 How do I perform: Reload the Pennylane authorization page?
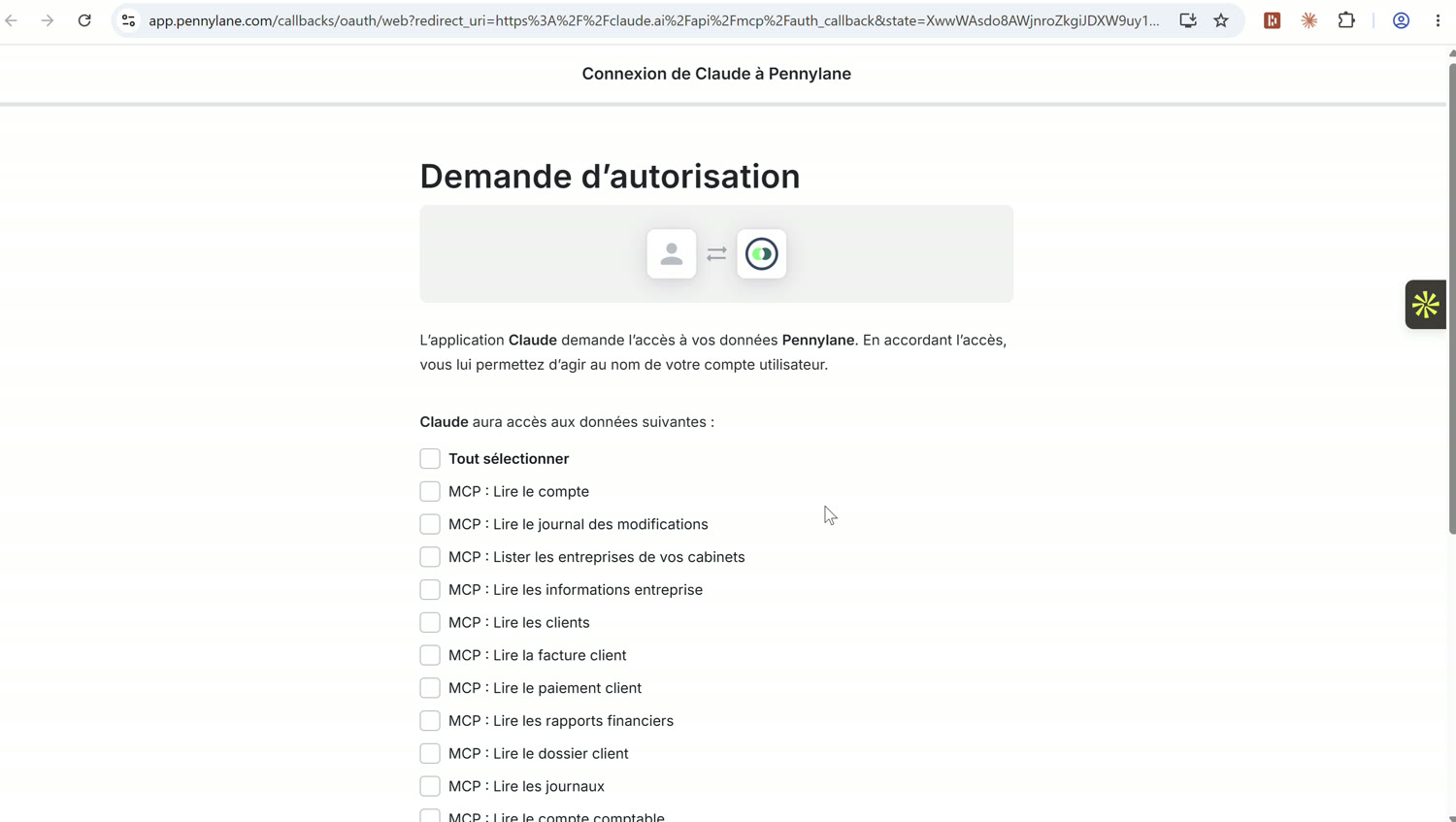84,20
